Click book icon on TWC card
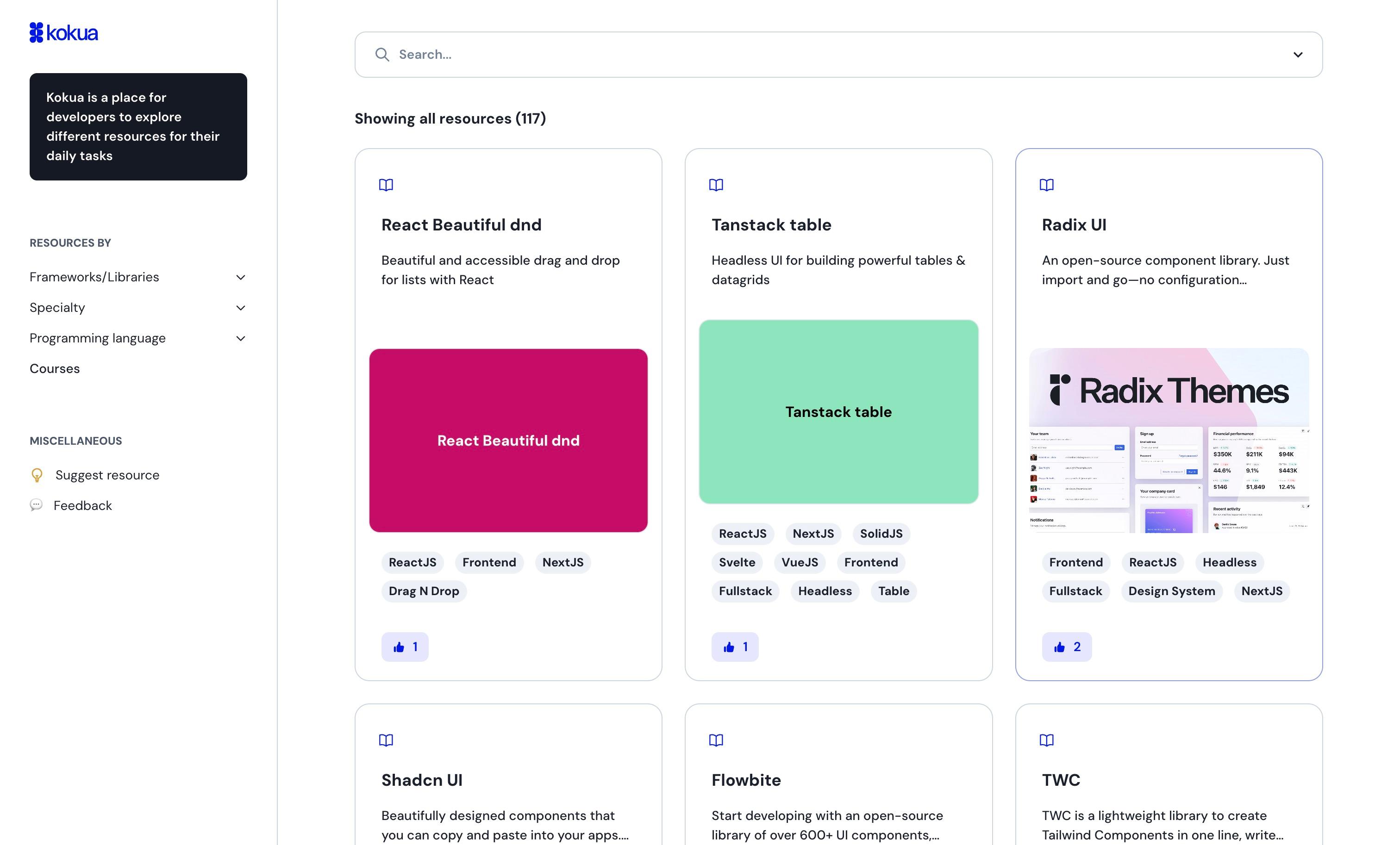 point(1046,740)
